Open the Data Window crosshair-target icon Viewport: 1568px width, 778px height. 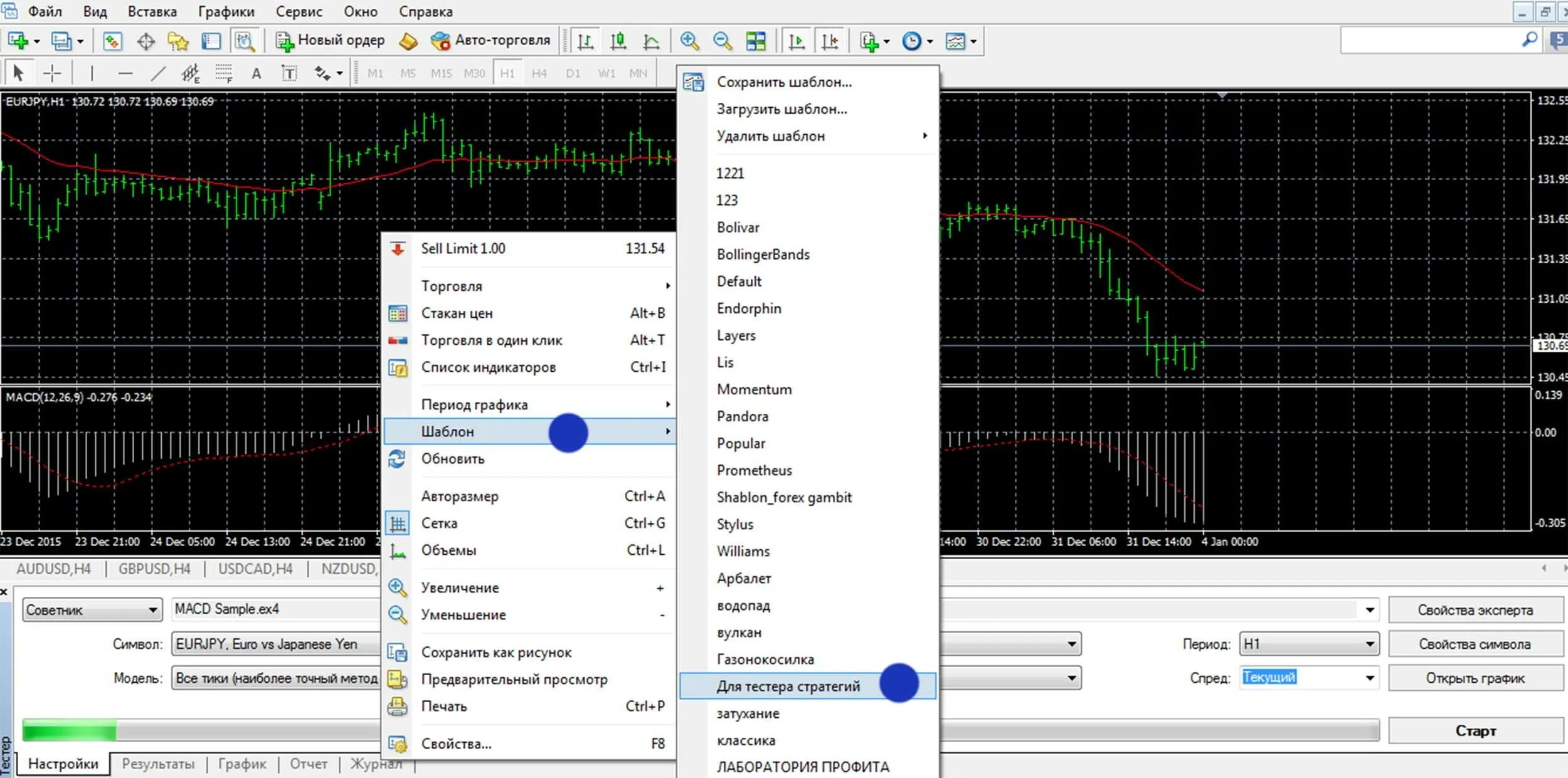coord(146,41)
